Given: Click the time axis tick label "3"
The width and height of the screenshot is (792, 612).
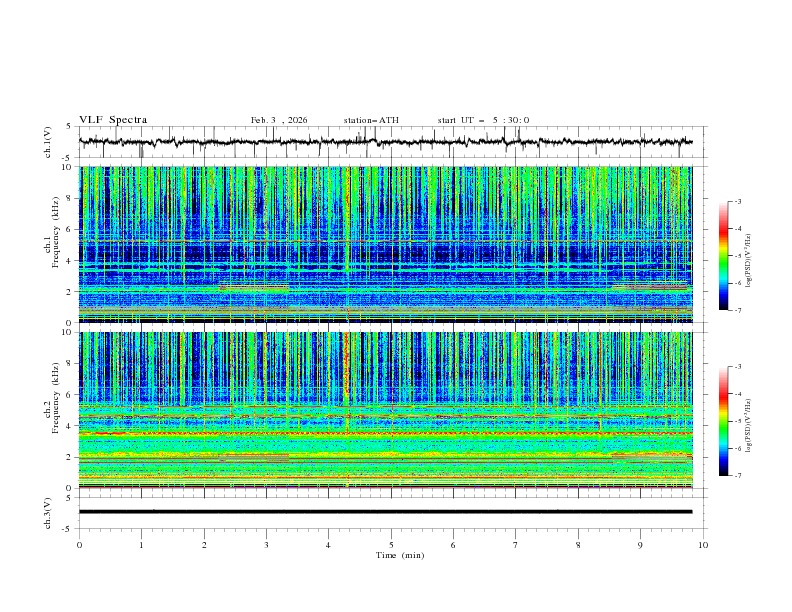Looking at the screenshot, I should [266, 545].
